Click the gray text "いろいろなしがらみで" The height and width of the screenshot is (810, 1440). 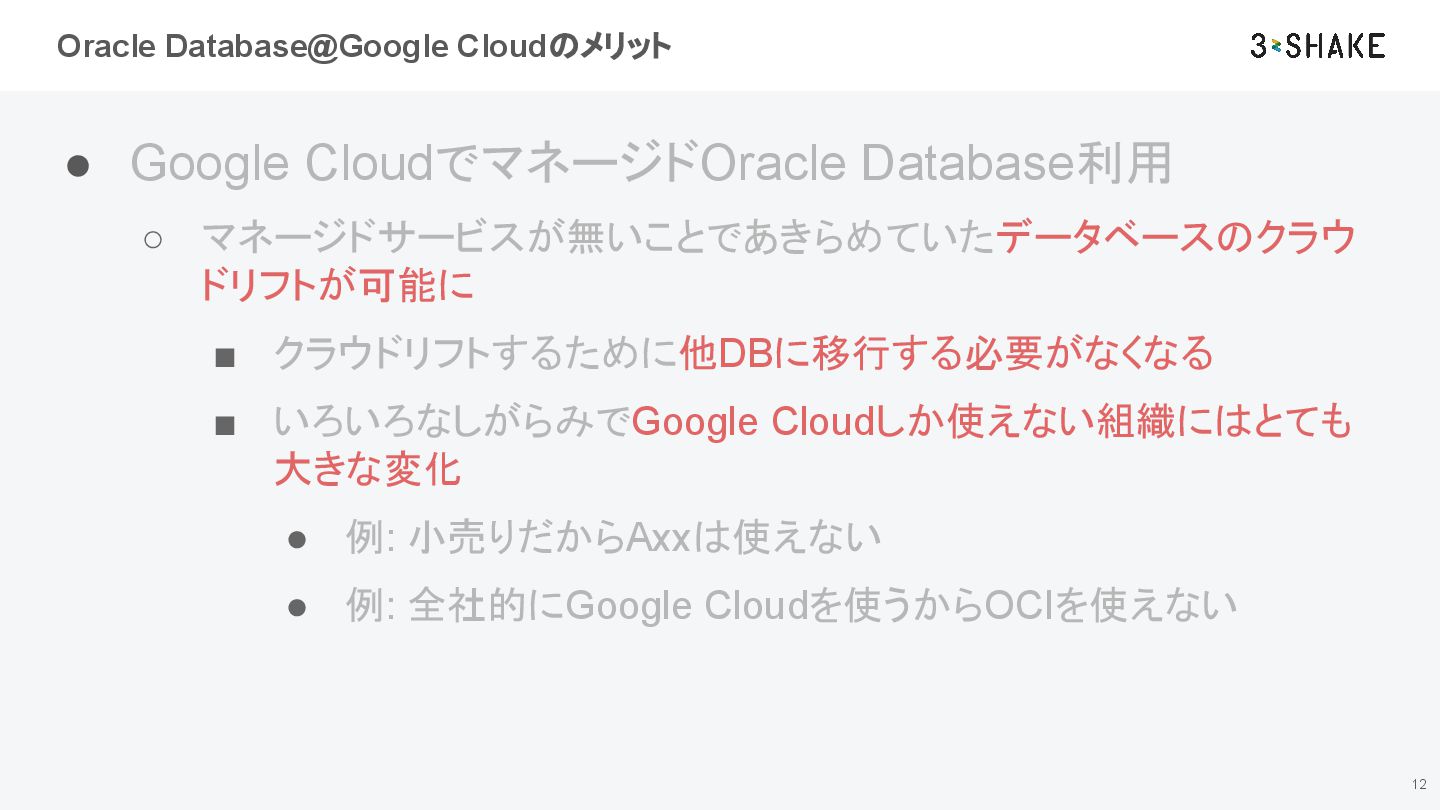pos(452,423)
